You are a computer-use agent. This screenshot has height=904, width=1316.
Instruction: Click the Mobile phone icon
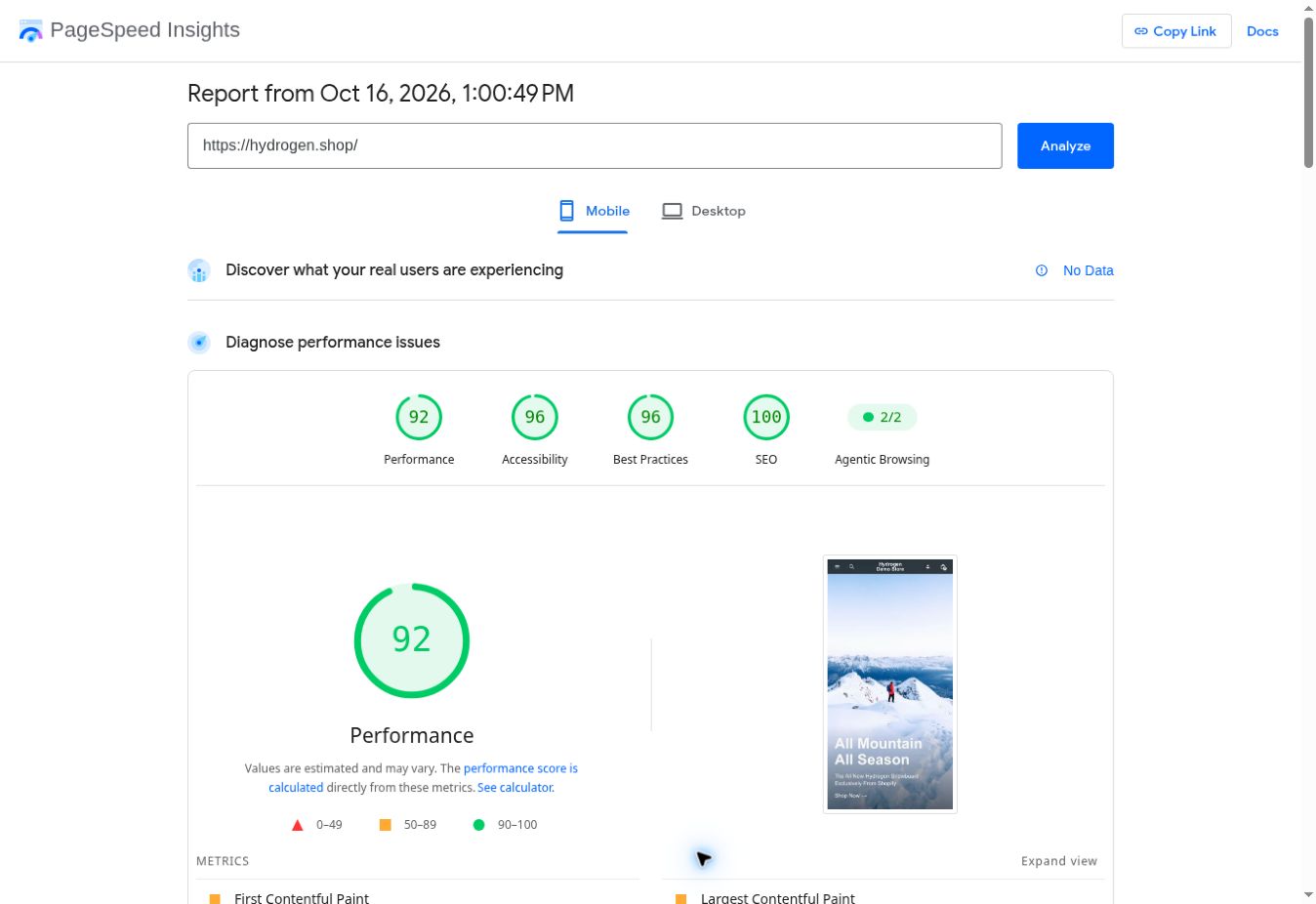(x=566, y=211)
